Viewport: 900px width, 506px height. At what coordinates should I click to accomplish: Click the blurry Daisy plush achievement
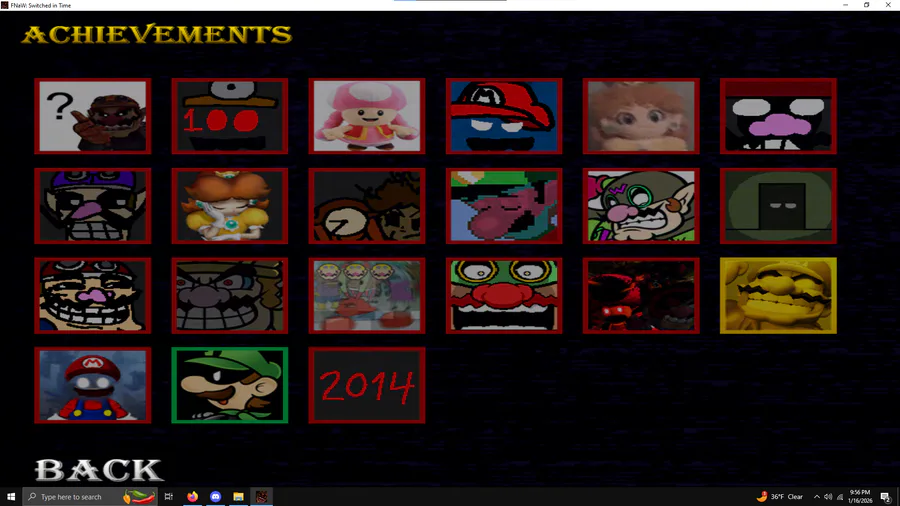[x=641, y=116]
